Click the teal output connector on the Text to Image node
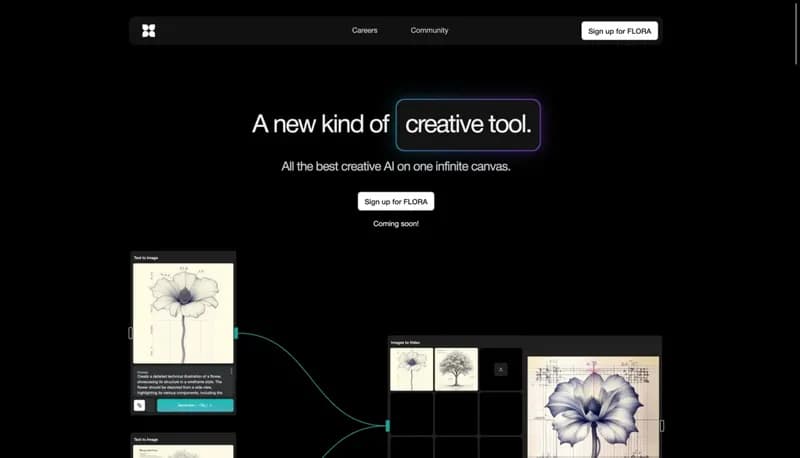 pyautogui.click(x=236, y=333)
